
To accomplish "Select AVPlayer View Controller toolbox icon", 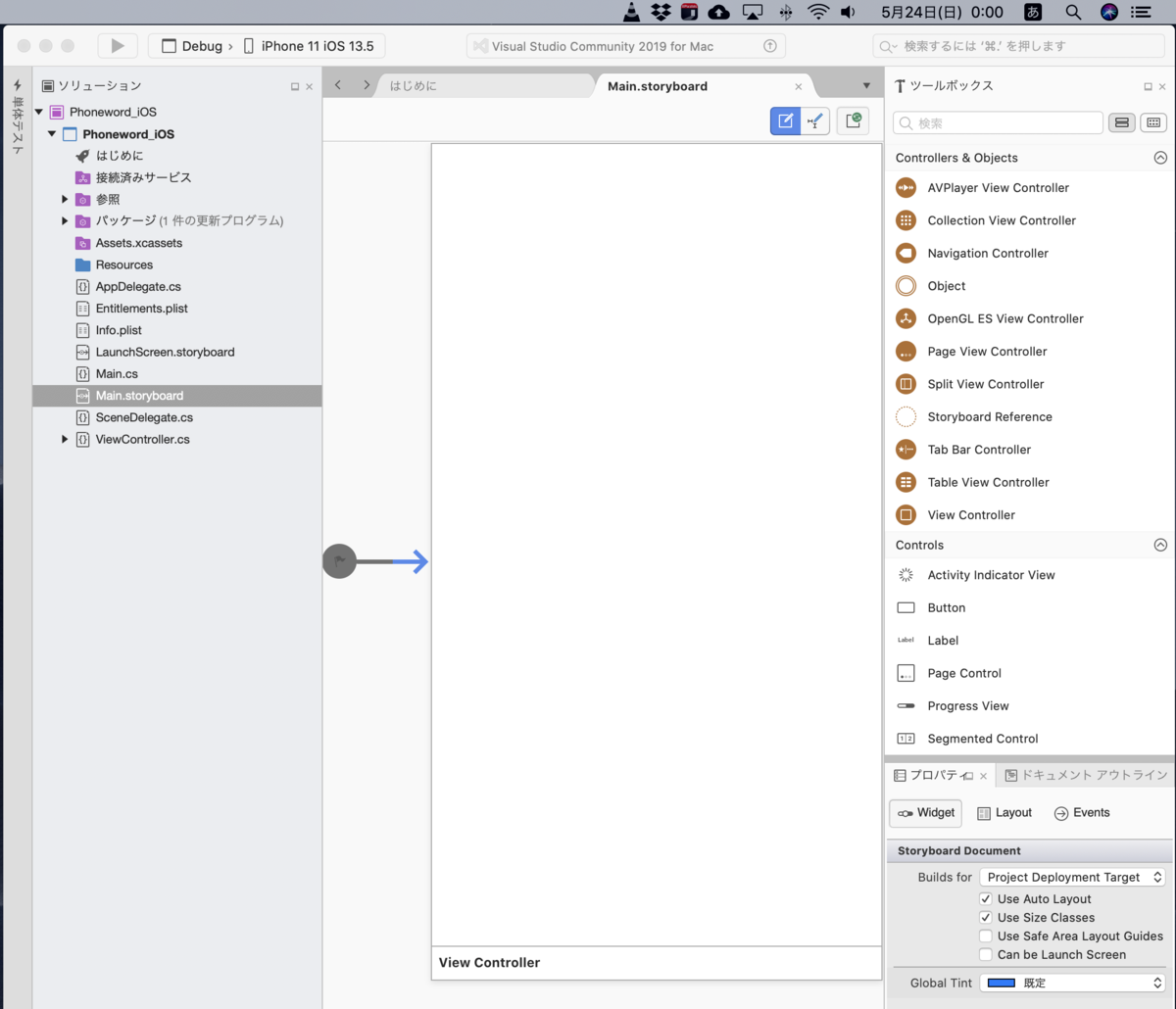I will pyautogui.click(x=906, y=188).
